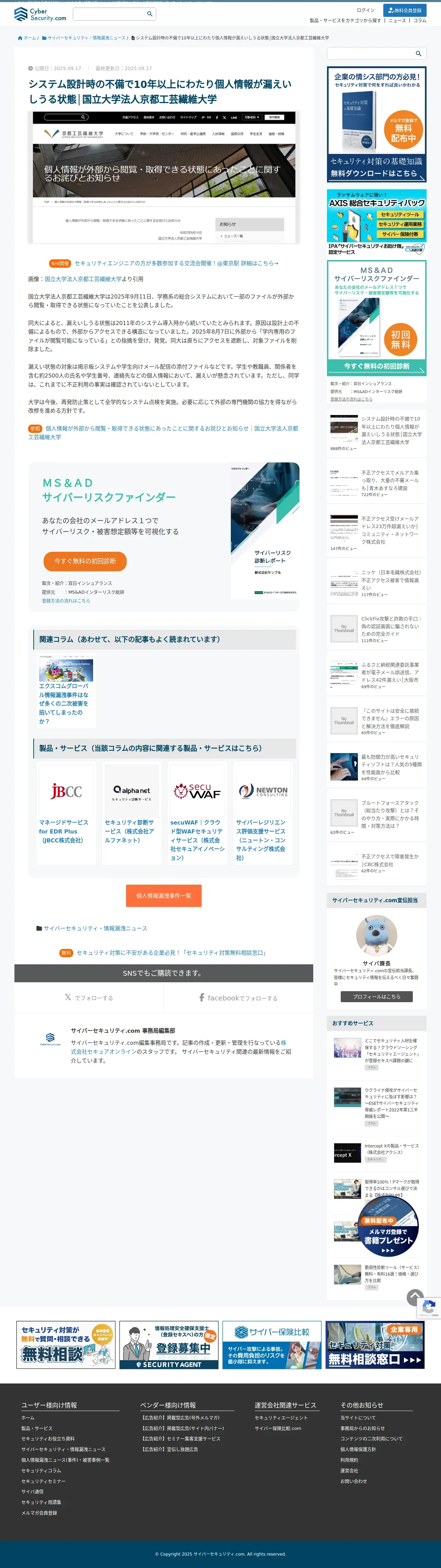Click the Newton Consulting product logo
Image resolution: width=441 pixels, height=1568 pixels.
click(x=263, y=791)
